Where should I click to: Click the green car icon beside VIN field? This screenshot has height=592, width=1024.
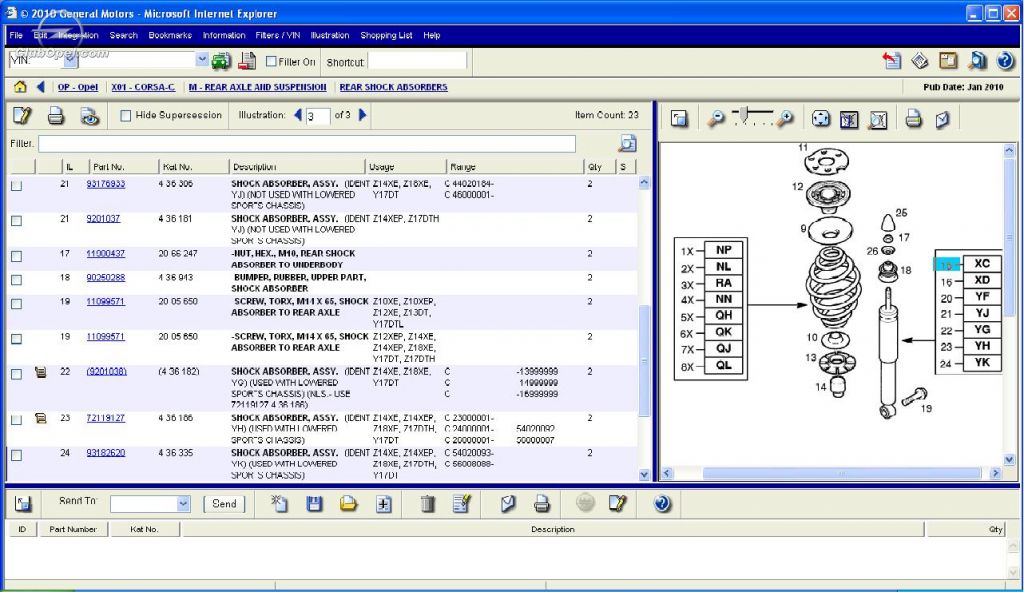(x=221, y=61)
